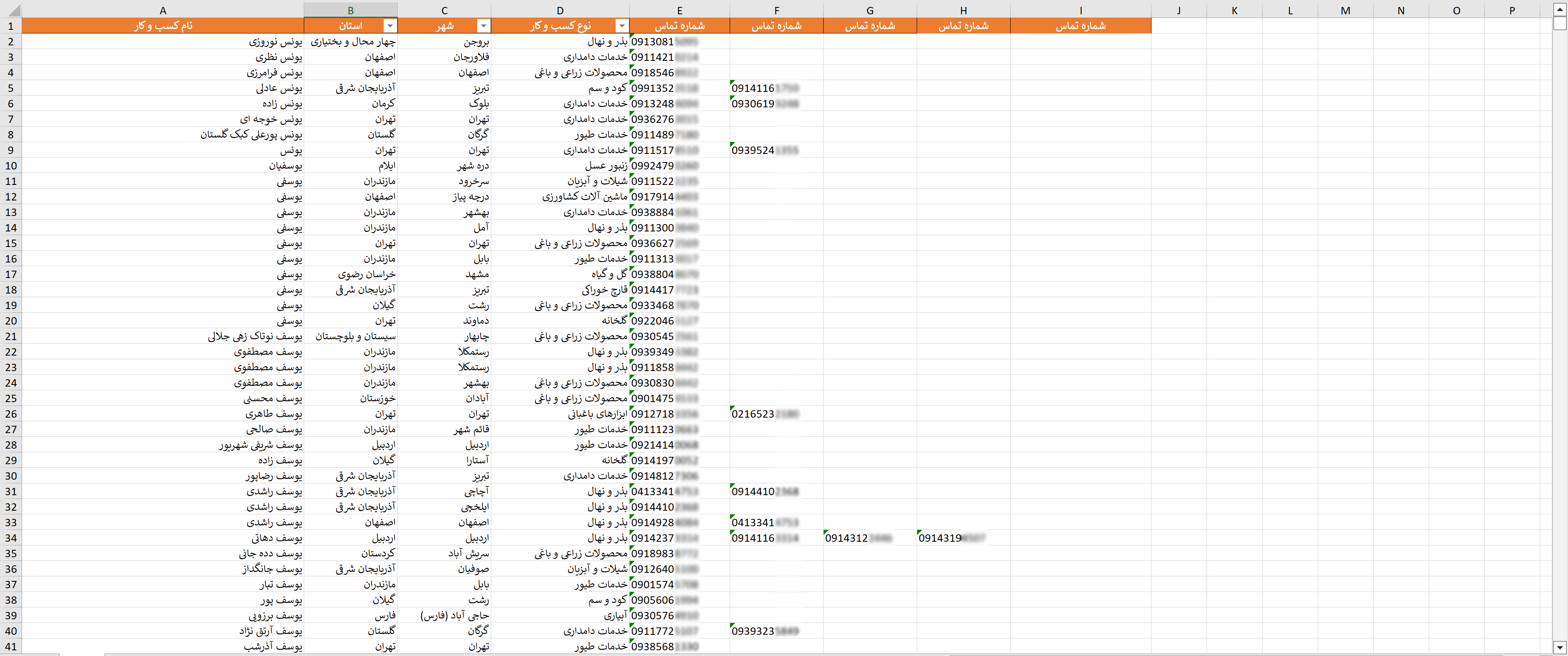This screenshot has width=1568, height=656.
Task: Click the province cell سیستان و بلوچستان
Action: coord(351,336)
